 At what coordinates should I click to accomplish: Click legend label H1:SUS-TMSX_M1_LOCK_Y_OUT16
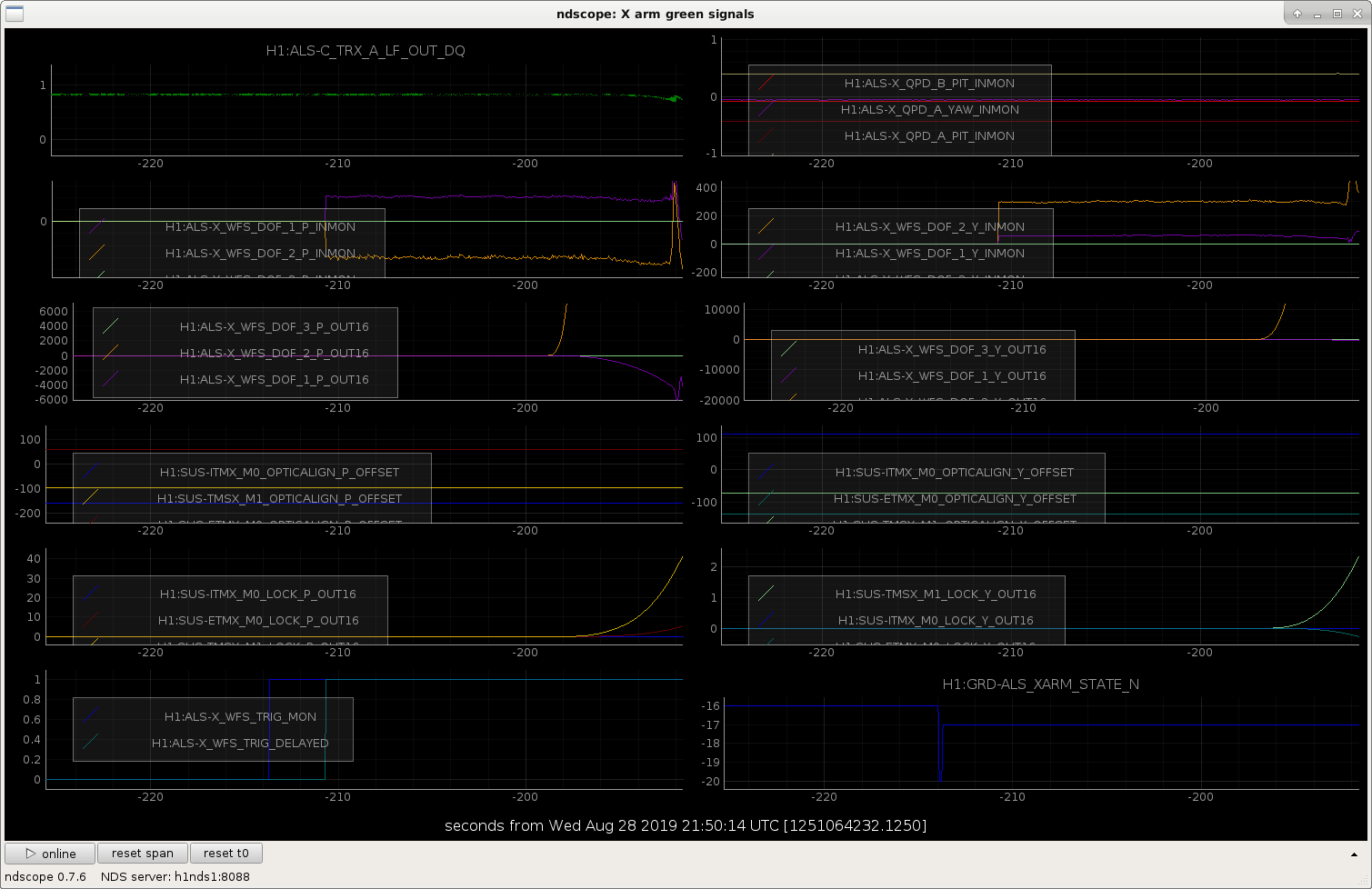[936, 594]
